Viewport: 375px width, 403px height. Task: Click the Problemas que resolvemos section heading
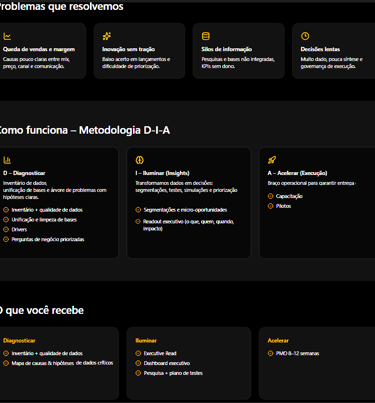[x=61, y=6]
